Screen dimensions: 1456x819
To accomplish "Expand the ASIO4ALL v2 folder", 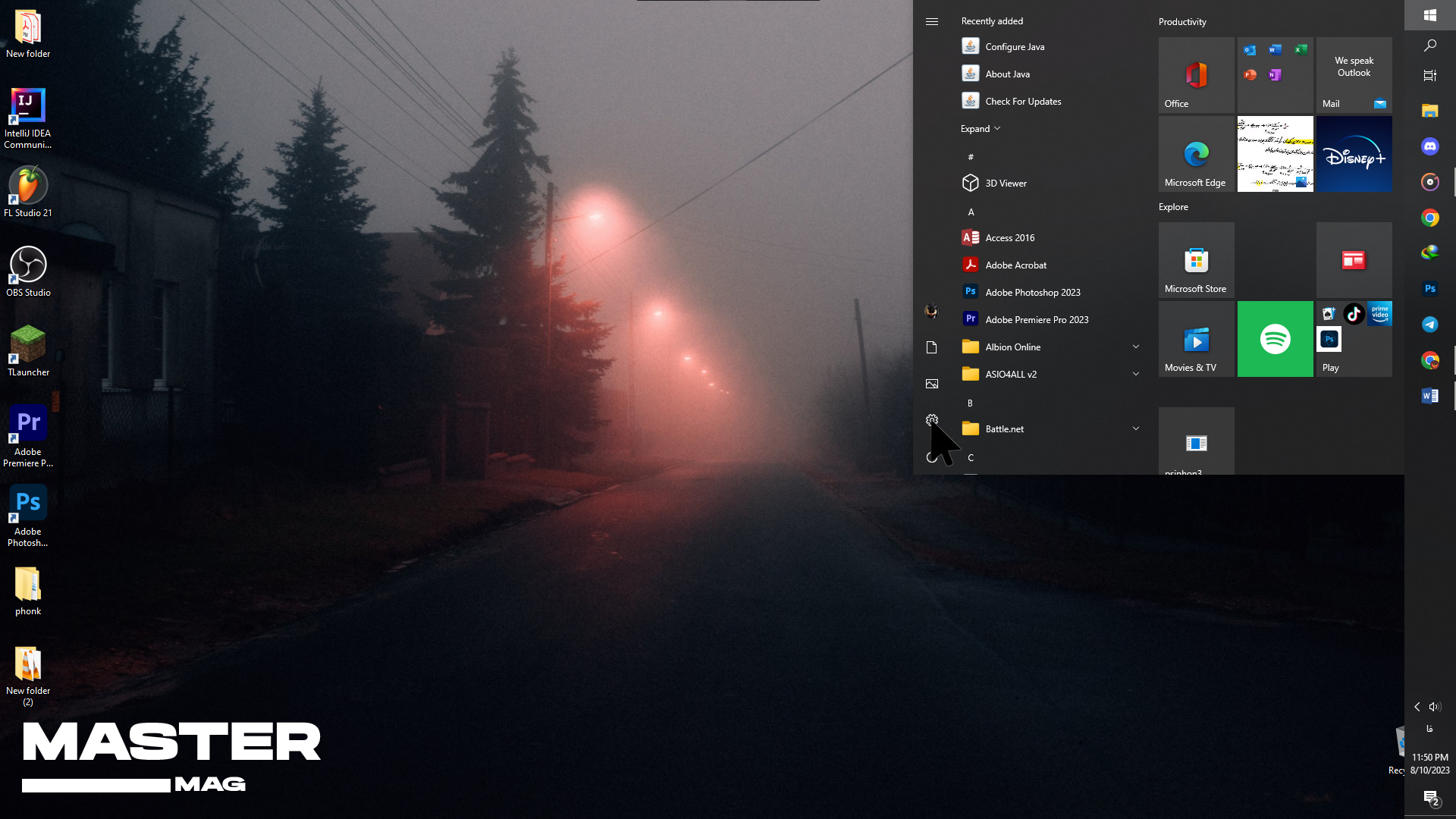I will tap(1051, 374).
